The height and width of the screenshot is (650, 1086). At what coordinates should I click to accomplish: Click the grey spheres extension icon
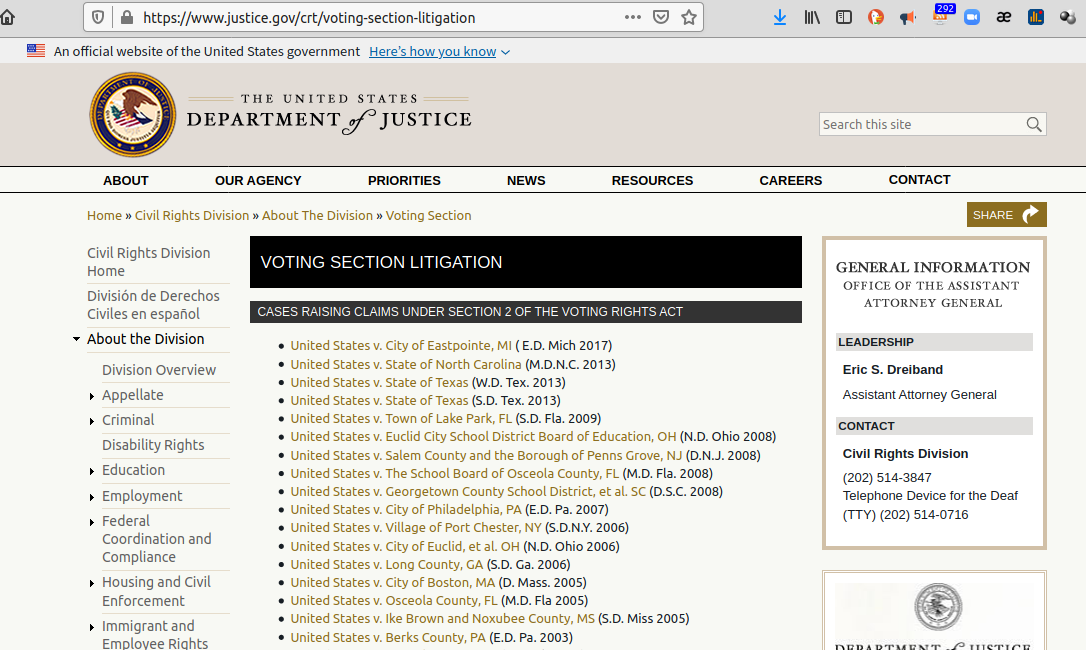coord(1067,17)
